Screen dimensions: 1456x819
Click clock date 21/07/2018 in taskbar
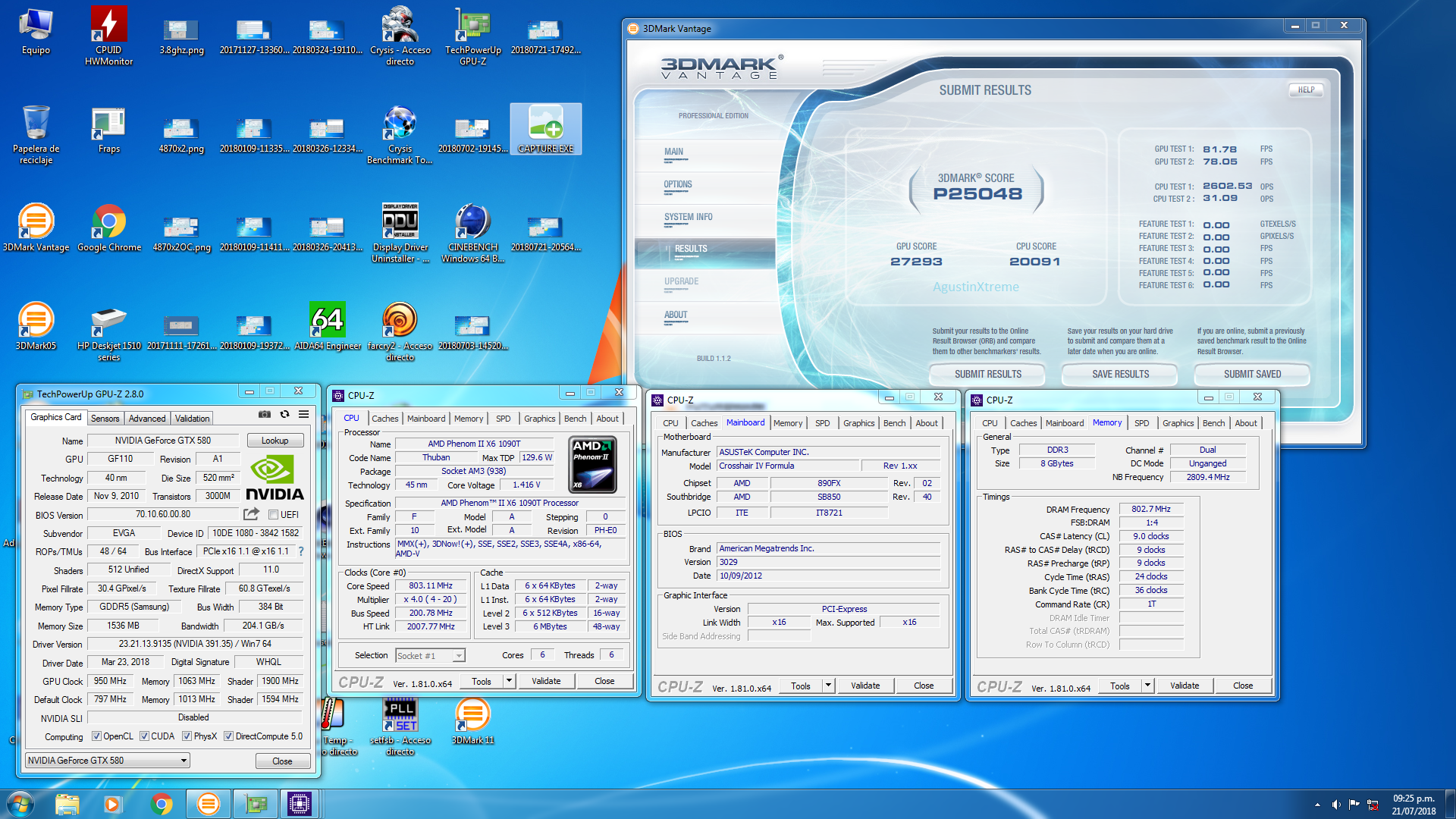[1414, 811]
